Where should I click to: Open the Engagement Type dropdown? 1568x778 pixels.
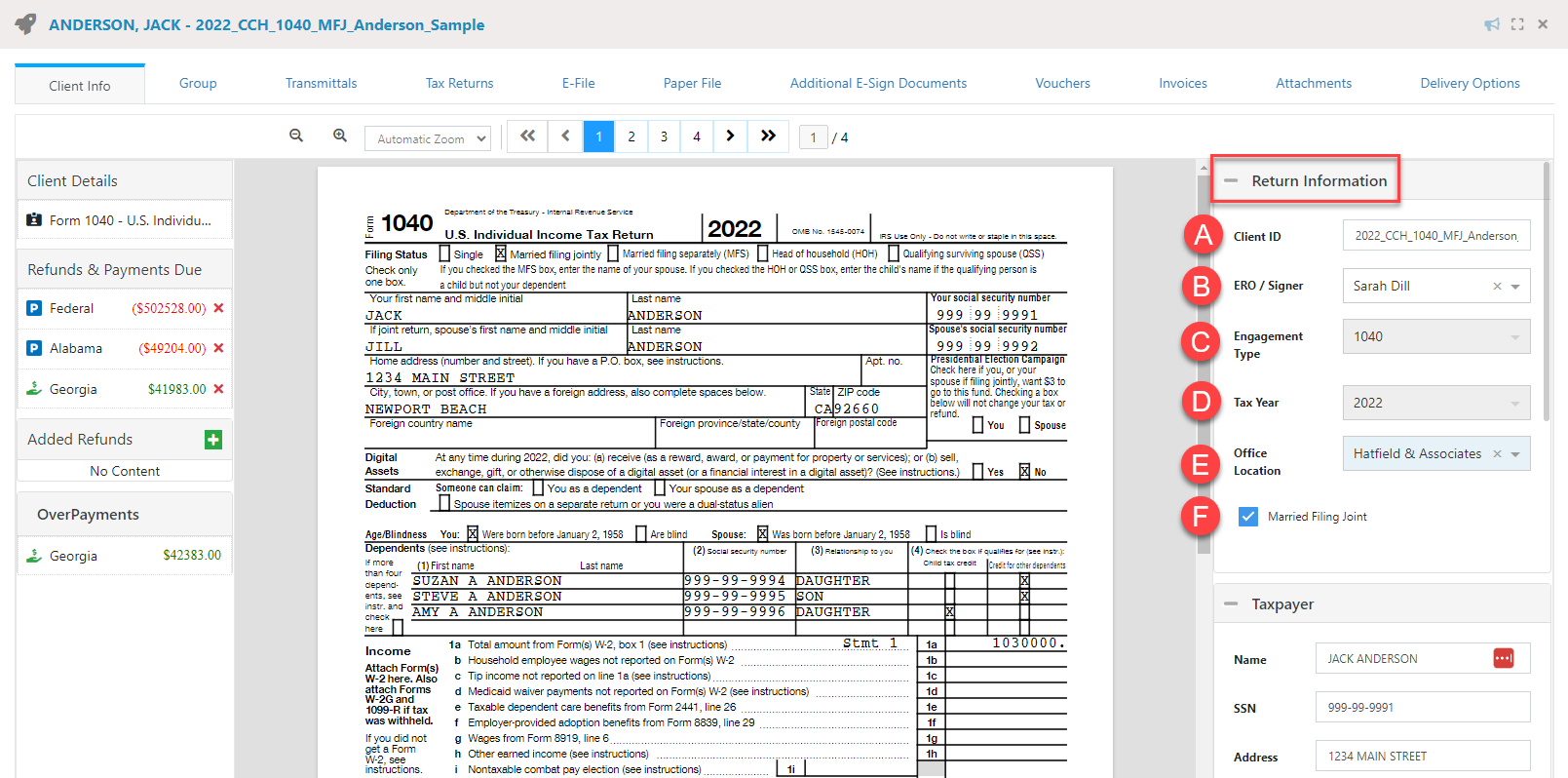tap(1436, 336)
